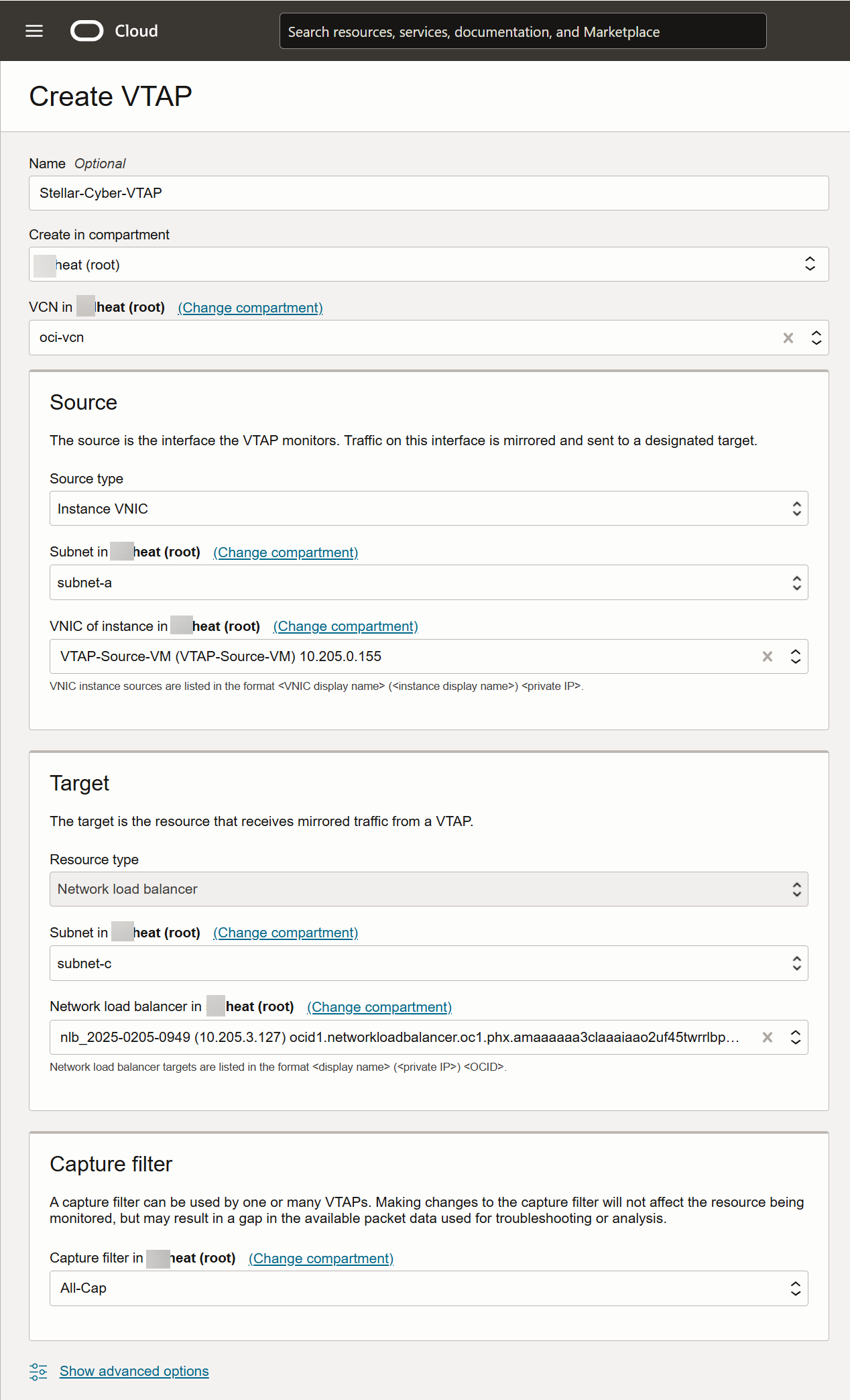Click the advanced options sliders icon
850x1400 pixels.
pyautogui.click(x=38, y=1371)
